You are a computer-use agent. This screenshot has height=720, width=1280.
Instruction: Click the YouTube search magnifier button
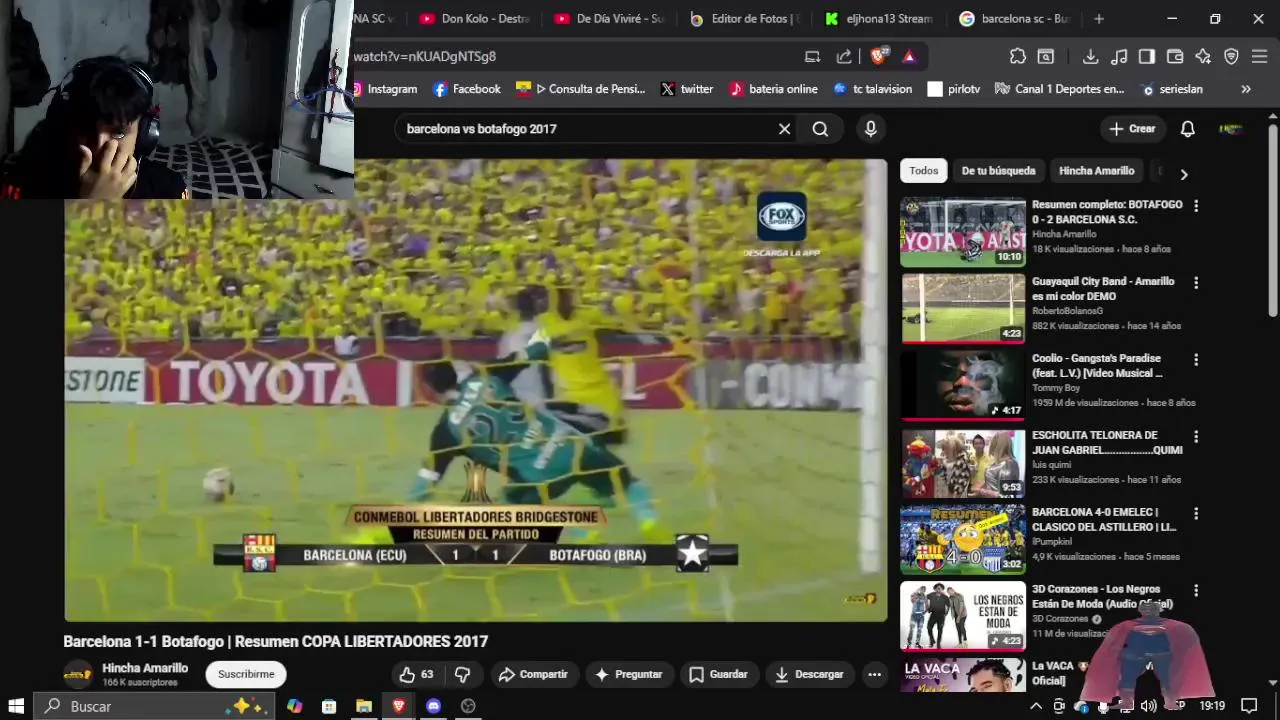point(820,129)
